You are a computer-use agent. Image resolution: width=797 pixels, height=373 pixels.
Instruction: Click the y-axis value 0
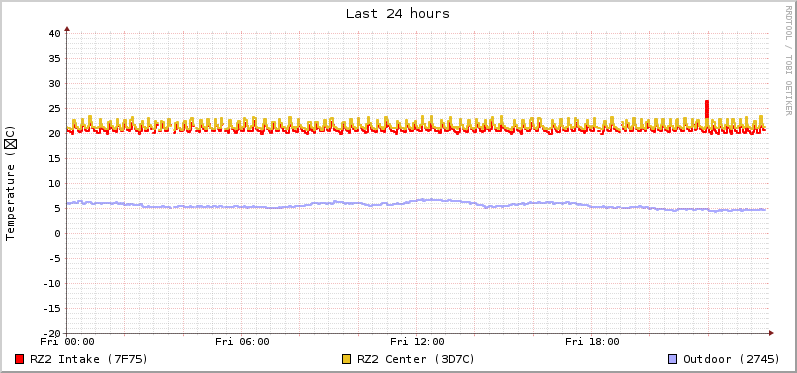coord(57,233)
